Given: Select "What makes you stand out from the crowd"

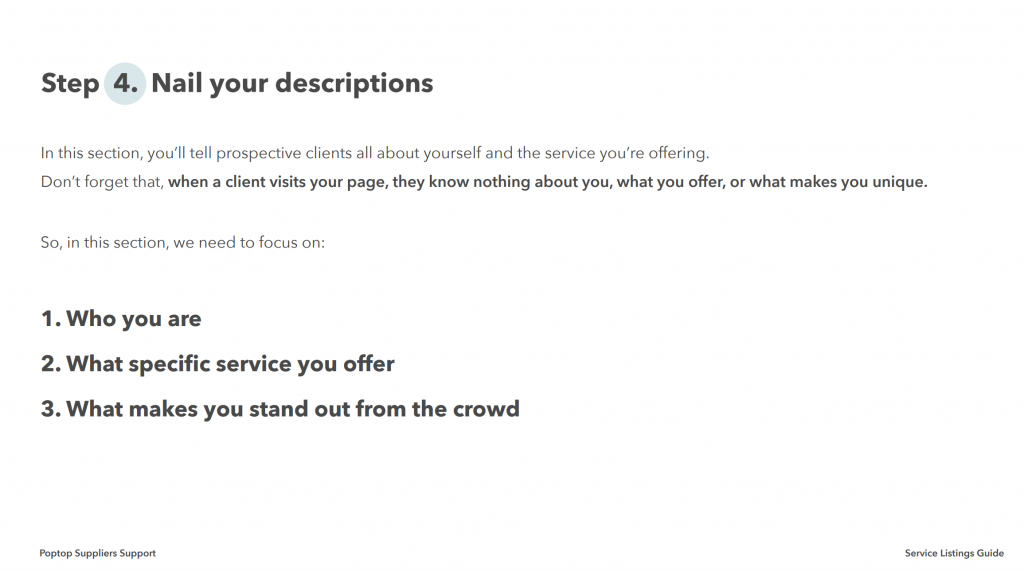Looking at the screenshot, I should pos(292,409).
